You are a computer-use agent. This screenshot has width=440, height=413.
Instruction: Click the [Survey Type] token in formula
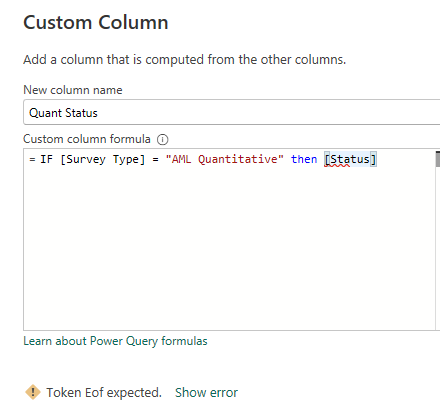coord(103,159)
